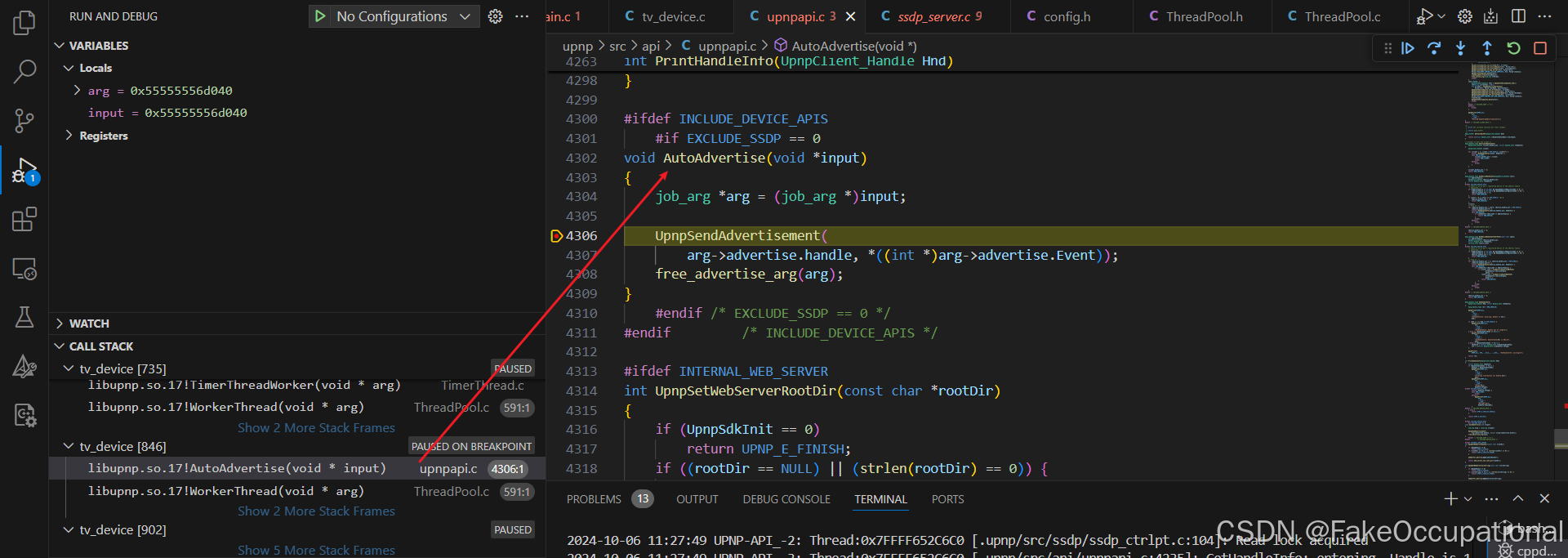The width and height of the screenshot is (1568, 558).
Task: Close the upnpapi.c editor tab
Action: point(851,16)
